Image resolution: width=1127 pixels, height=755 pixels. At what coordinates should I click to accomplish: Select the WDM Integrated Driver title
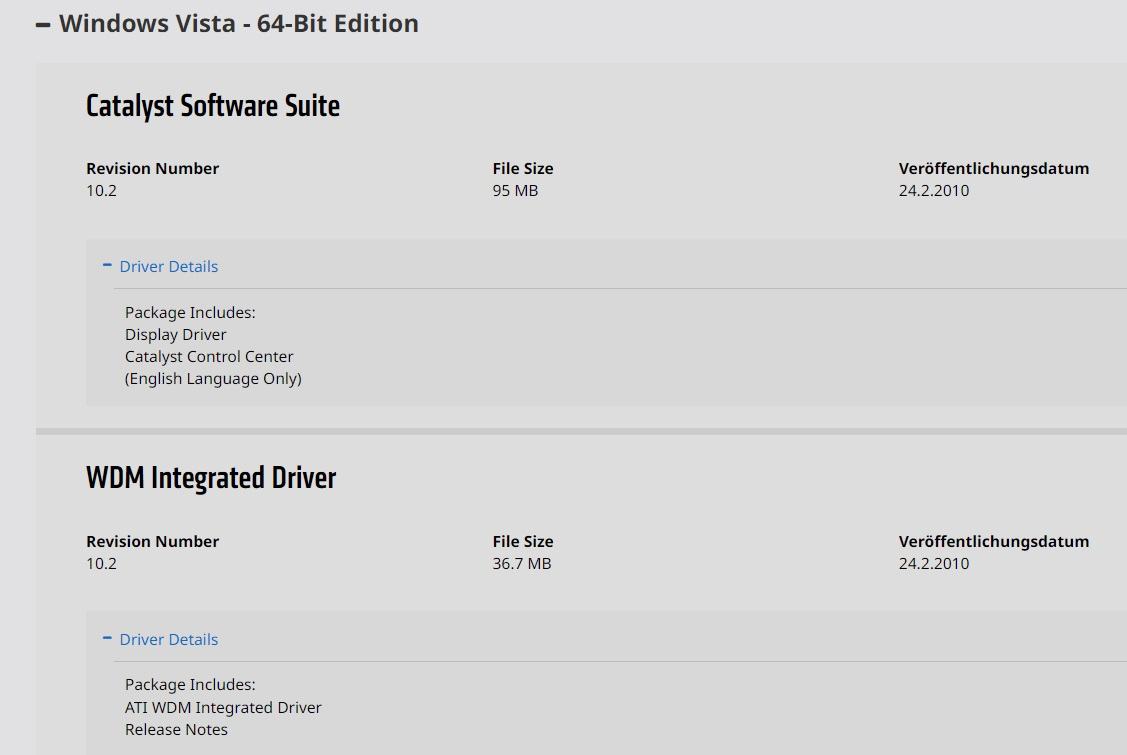coord(211,478)
